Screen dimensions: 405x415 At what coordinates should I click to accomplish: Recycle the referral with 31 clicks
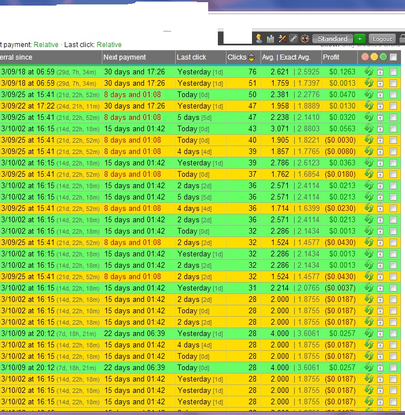369,288
